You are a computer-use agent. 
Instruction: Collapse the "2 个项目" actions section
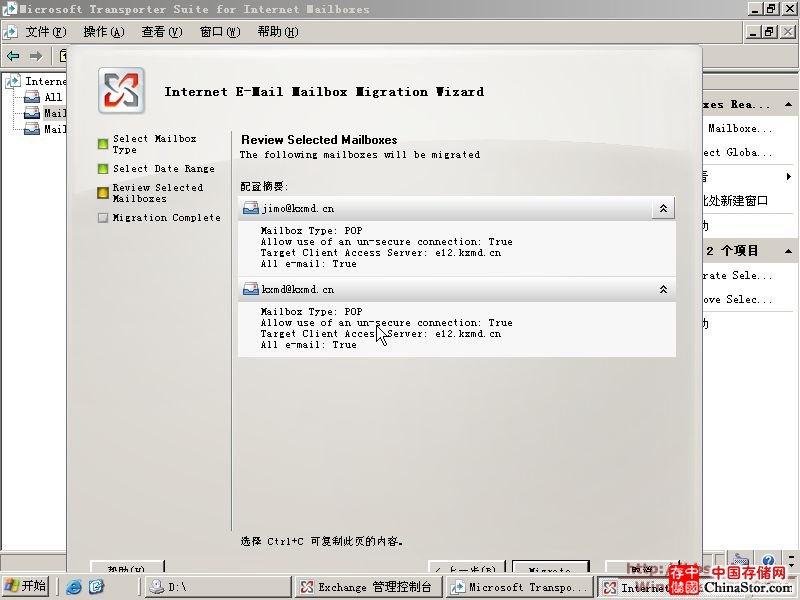788,251
